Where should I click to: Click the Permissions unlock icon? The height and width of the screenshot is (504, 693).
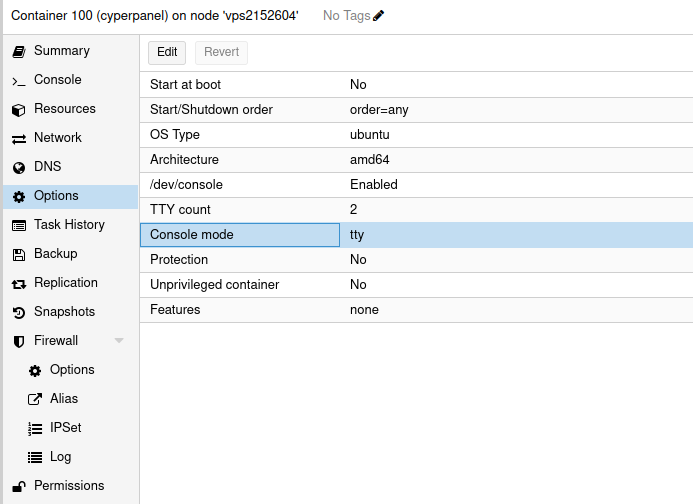[x=18, y=486]
